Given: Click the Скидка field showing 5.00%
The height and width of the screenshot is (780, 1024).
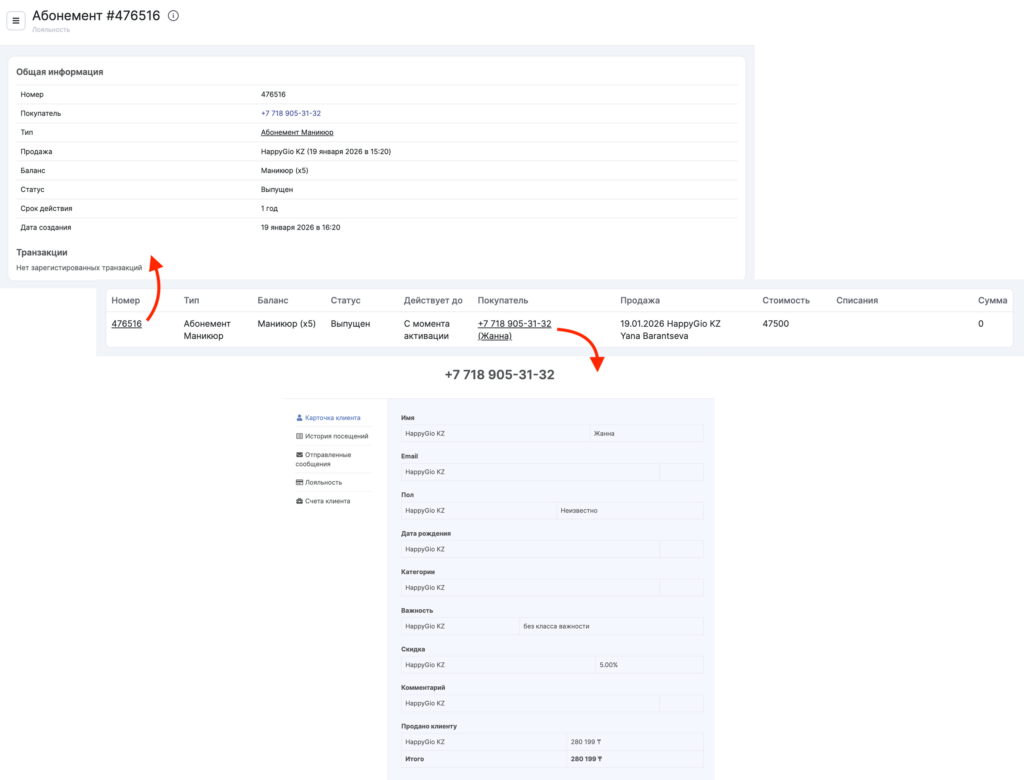Looking at the screenshot, I should click(649, 665).
